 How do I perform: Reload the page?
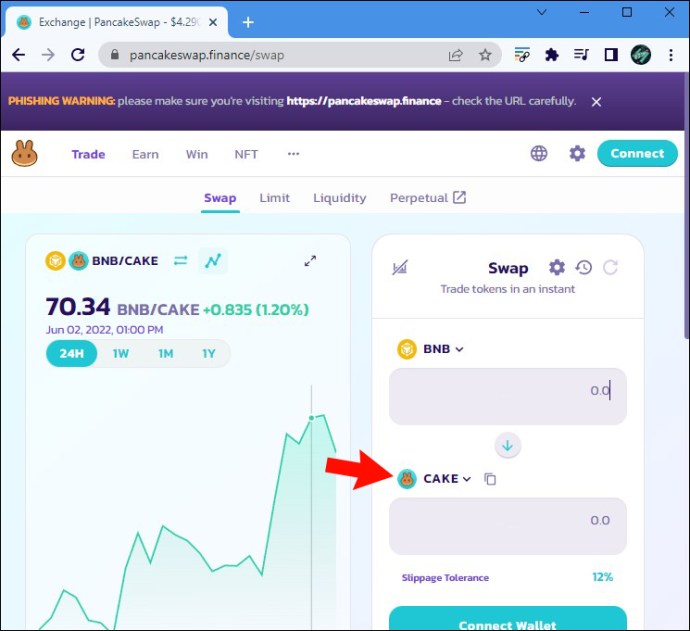coord(78,55)
